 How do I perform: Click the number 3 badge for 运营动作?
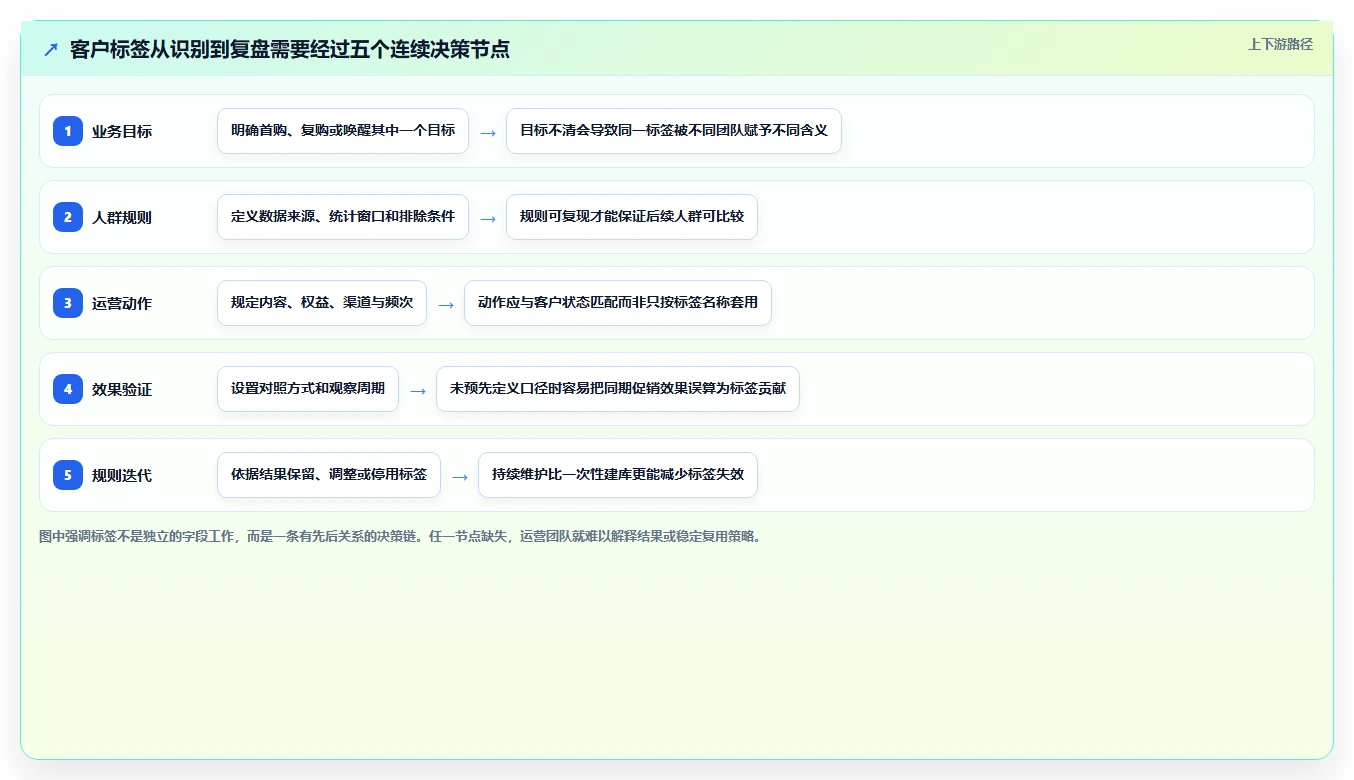(68, 303)
